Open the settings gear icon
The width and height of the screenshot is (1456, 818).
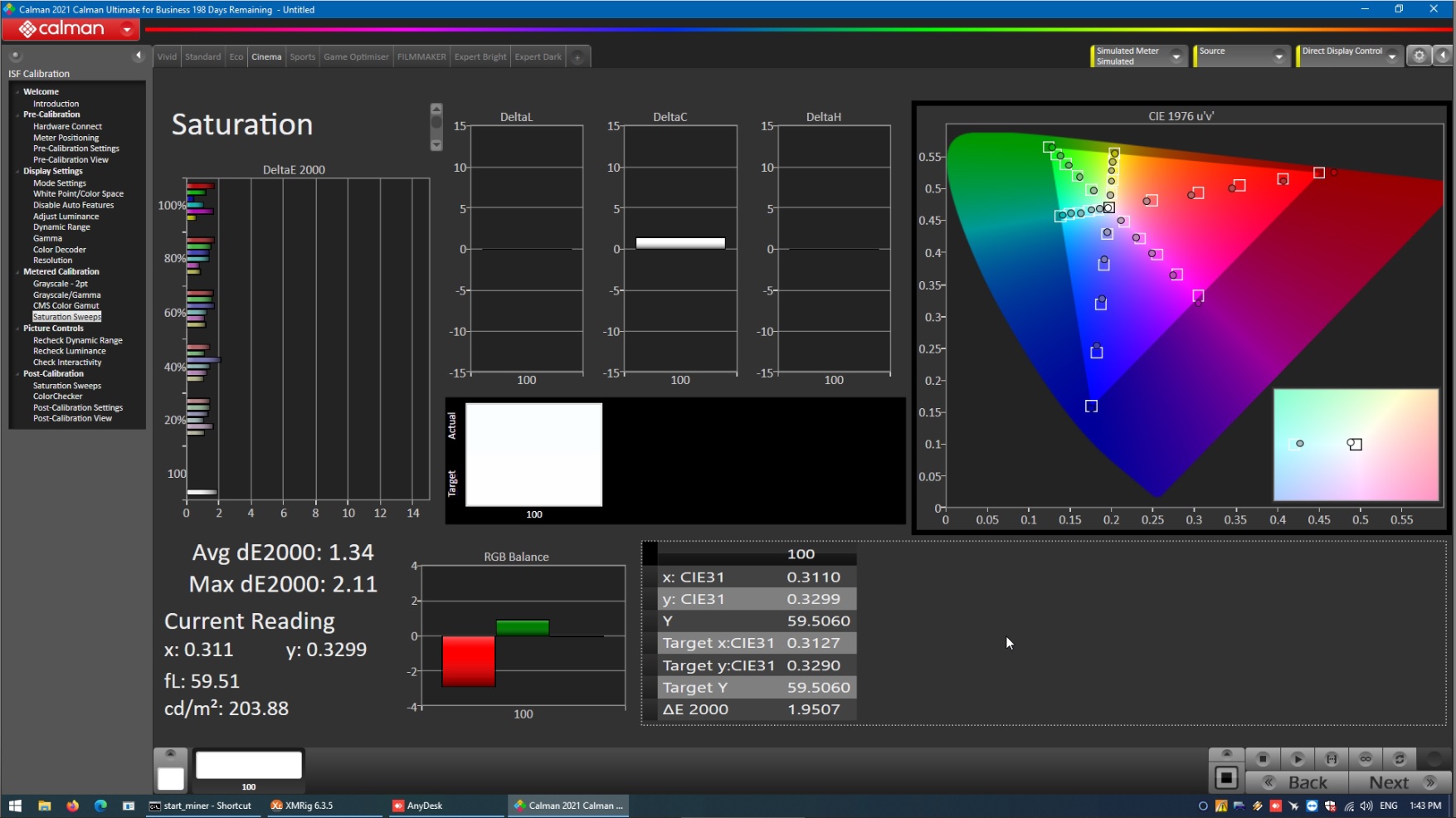tap(1419, 56)
